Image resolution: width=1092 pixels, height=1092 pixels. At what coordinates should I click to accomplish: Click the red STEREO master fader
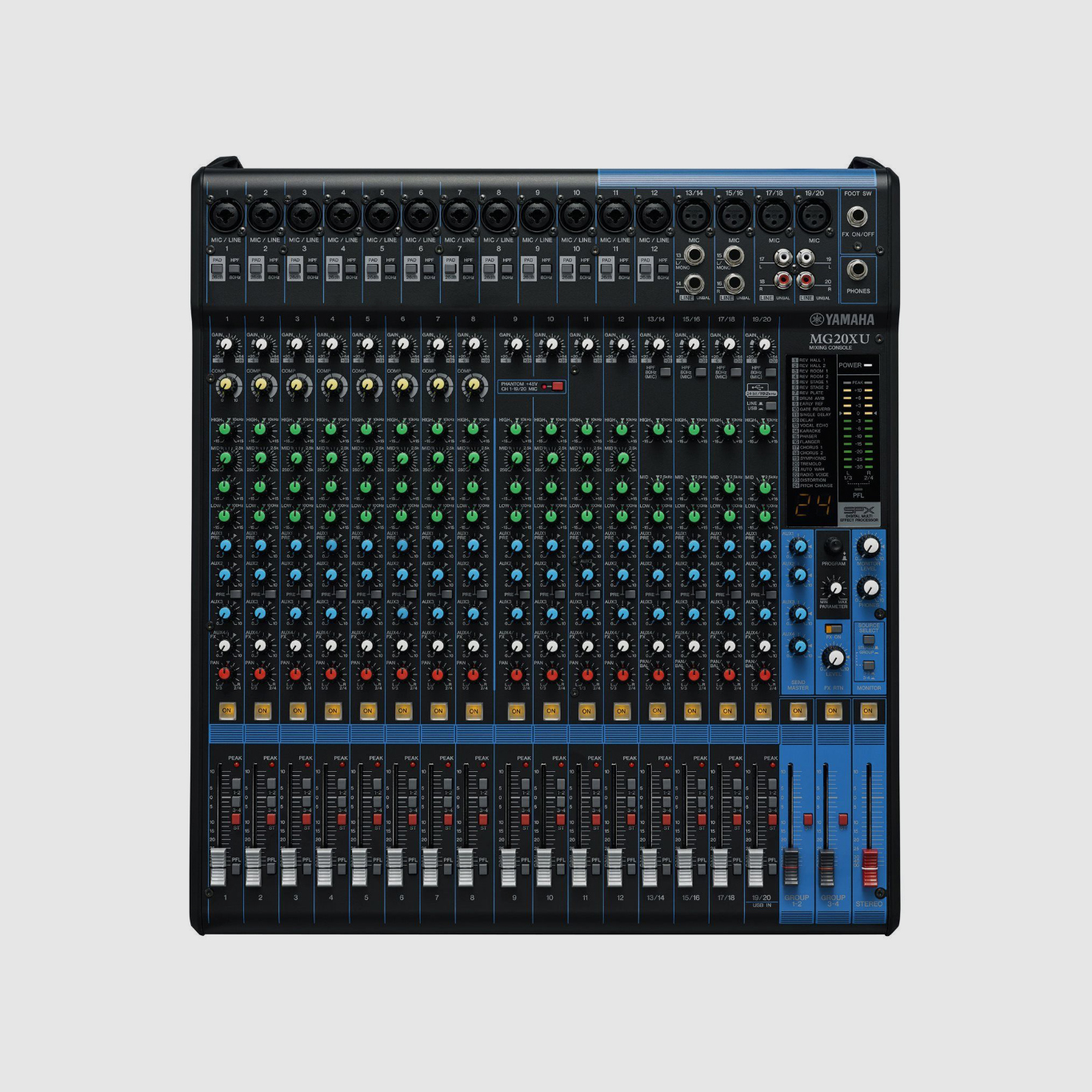click(869, 867)
